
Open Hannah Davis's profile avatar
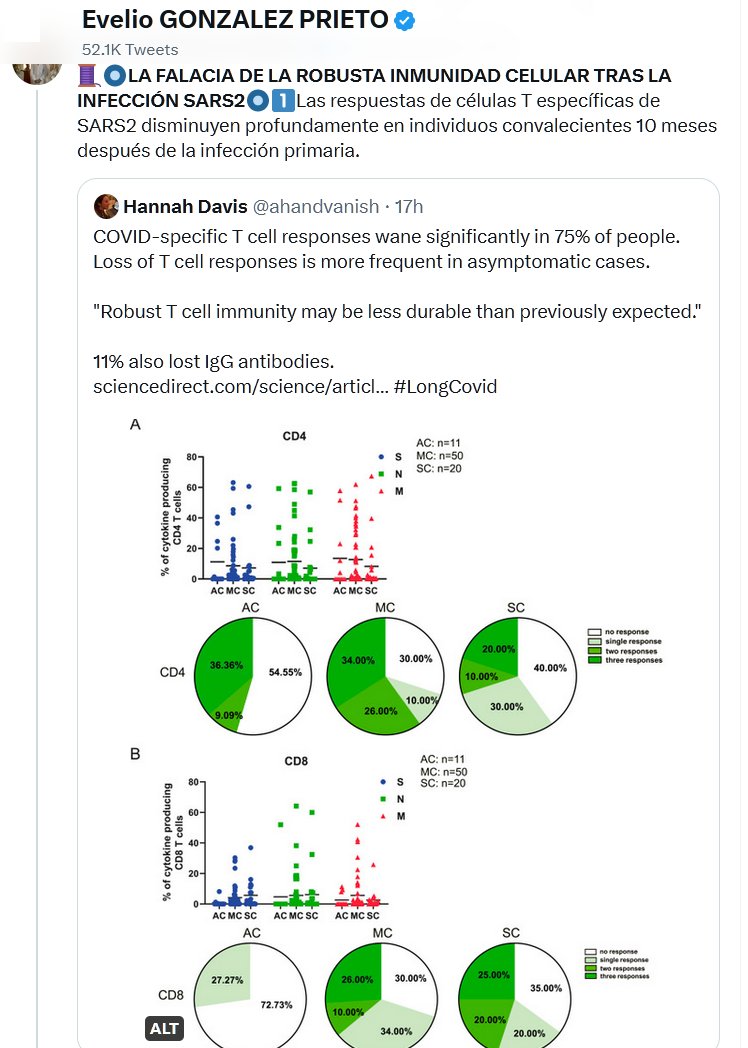106,206
